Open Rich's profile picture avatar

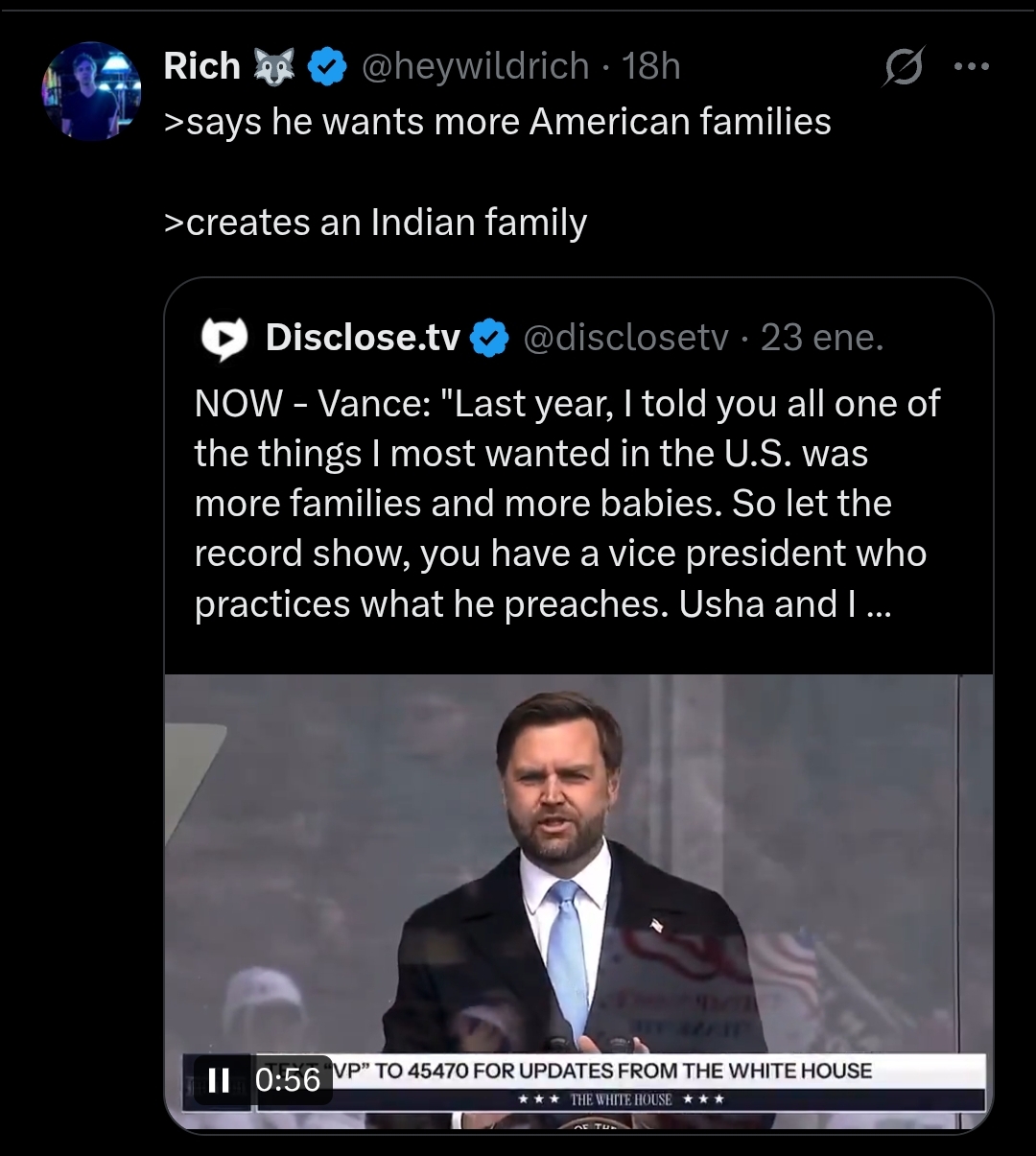[91, 91]
